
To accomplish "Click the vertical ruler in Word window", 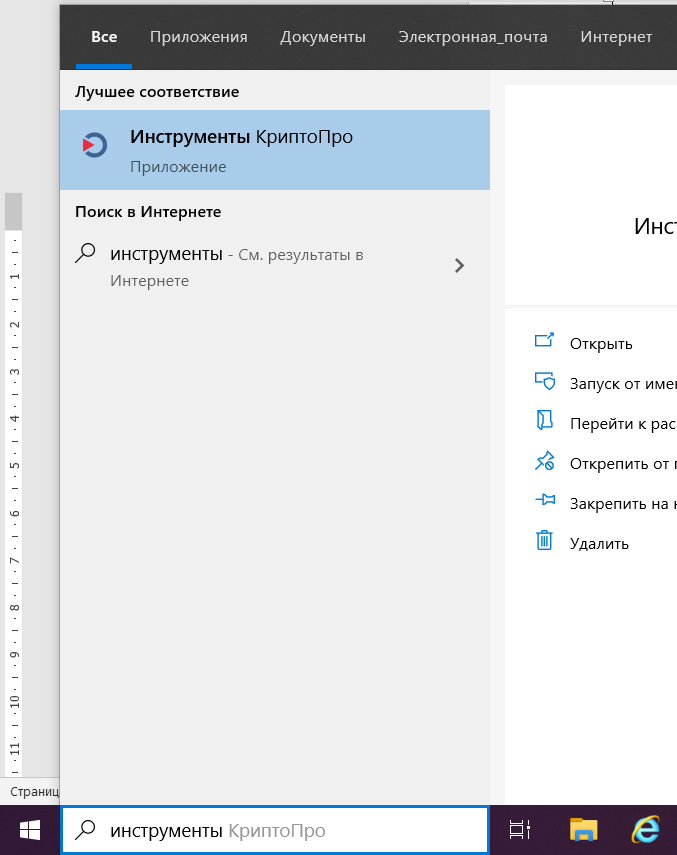I will coord(14,484).
